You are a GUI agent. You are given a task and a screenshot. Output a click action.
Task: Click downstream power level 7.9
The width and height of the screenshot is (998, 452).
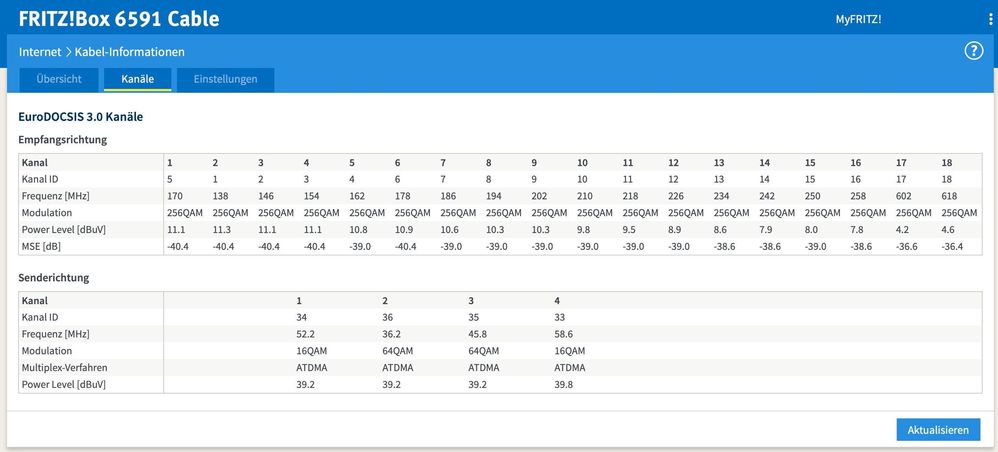coord(766,230)
